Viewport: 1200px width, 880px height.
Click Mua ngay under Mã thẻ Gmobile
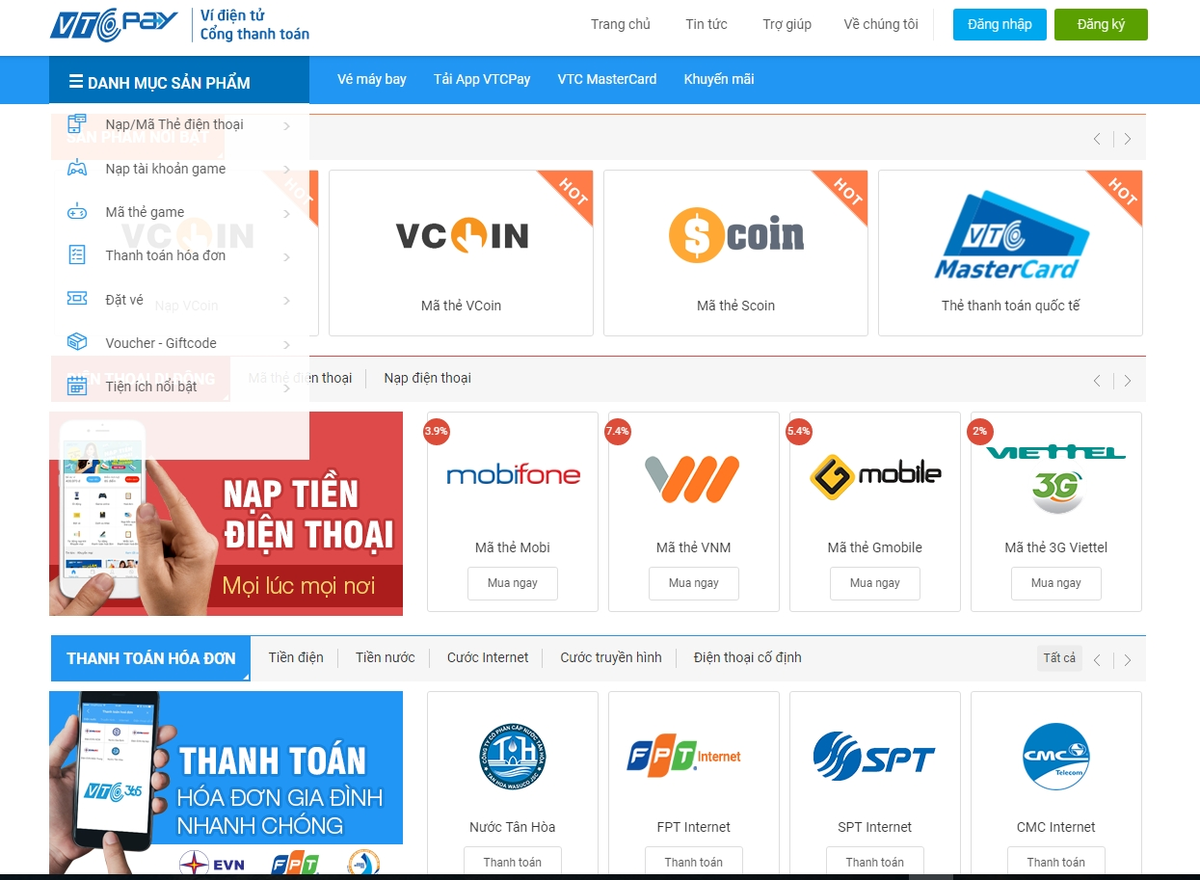click(875, 583)
